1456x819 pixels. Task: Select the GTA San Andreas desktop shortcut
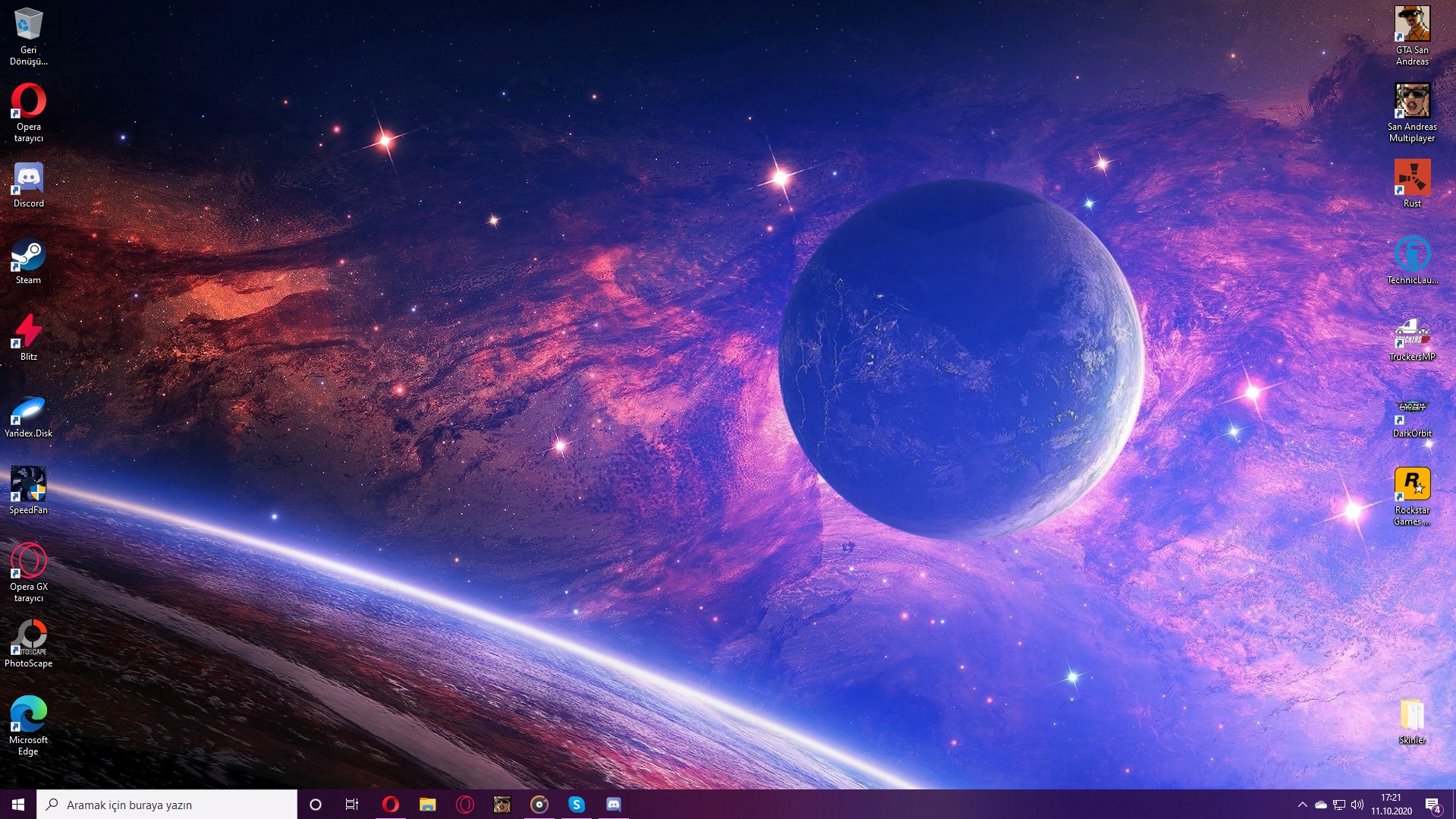pyautogui.click(x=1412, y=36)
